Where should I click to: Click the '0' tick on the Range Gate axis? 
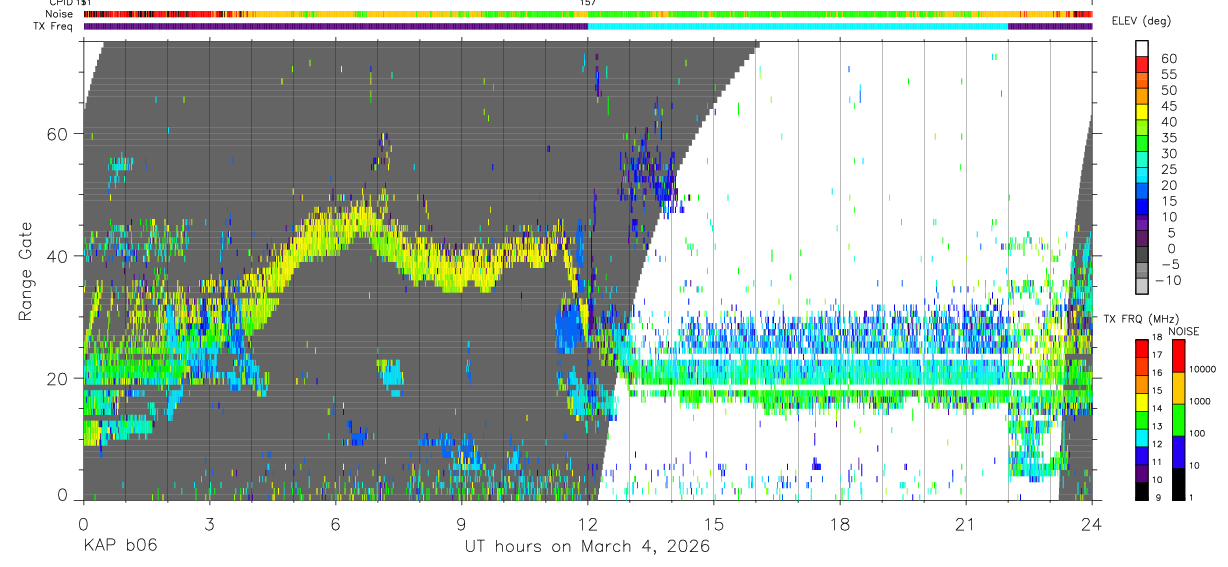[x=62, y=495]
